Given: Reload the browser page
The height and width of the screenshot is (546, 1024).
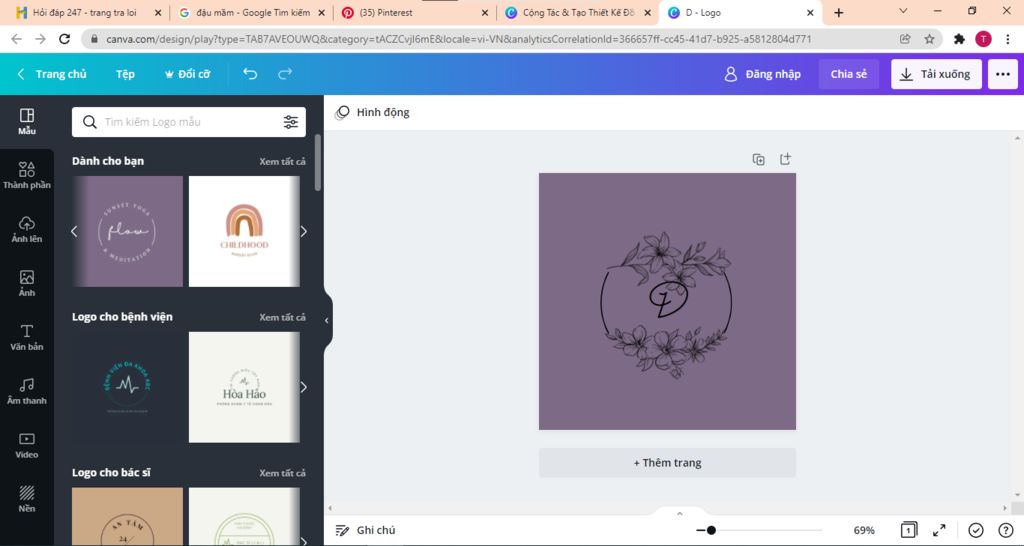Looking at the screenshot, I should tap(64, 39).
